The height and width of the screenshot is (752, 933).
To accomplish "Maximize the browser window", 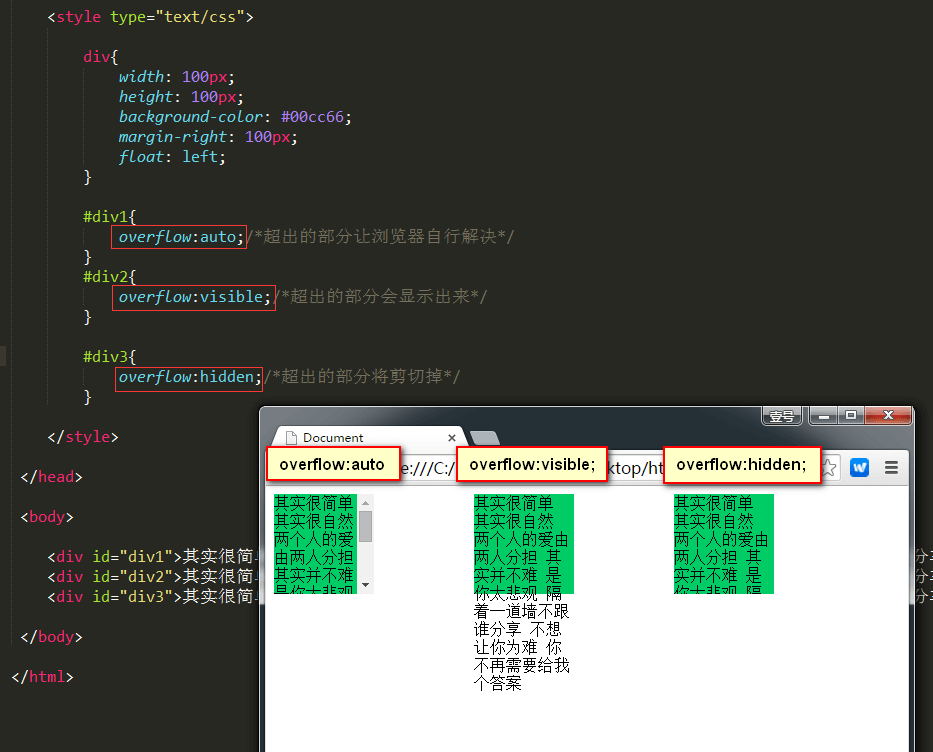I will pyautogui.click(x=851, y=415).
